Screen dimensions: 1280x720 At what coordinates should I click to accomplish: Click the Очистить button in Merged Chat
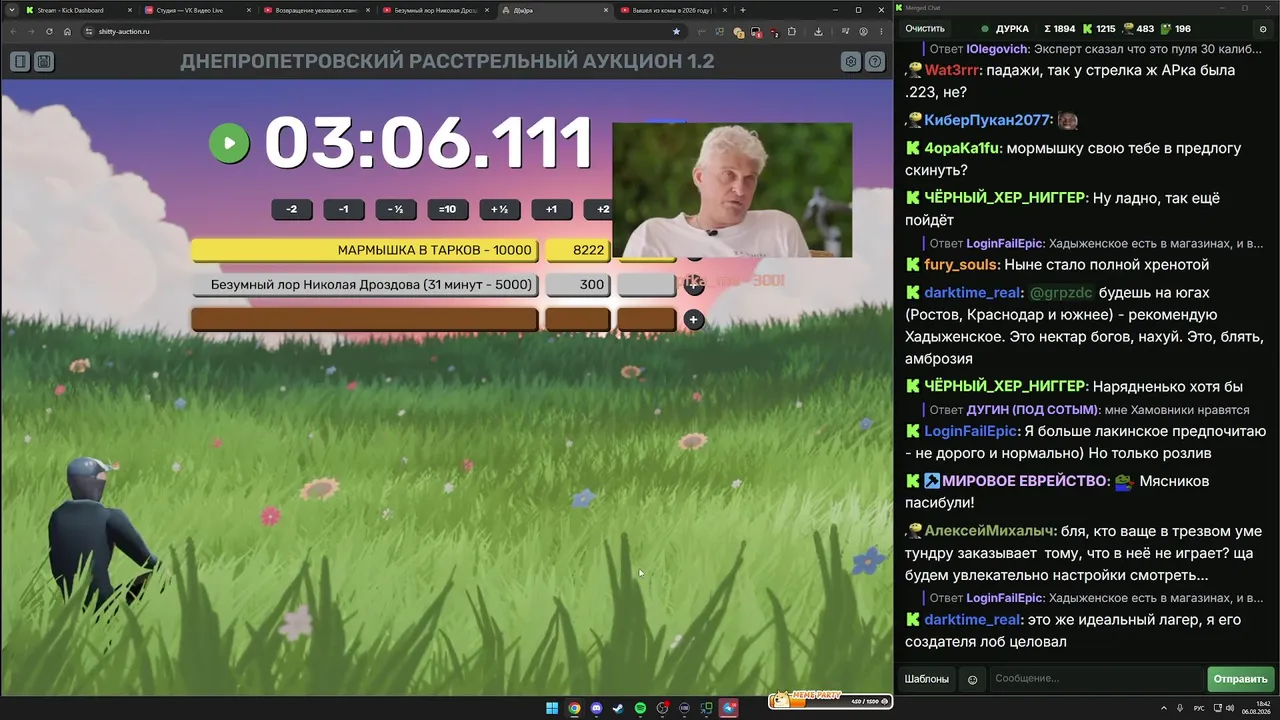pos(925,29)
